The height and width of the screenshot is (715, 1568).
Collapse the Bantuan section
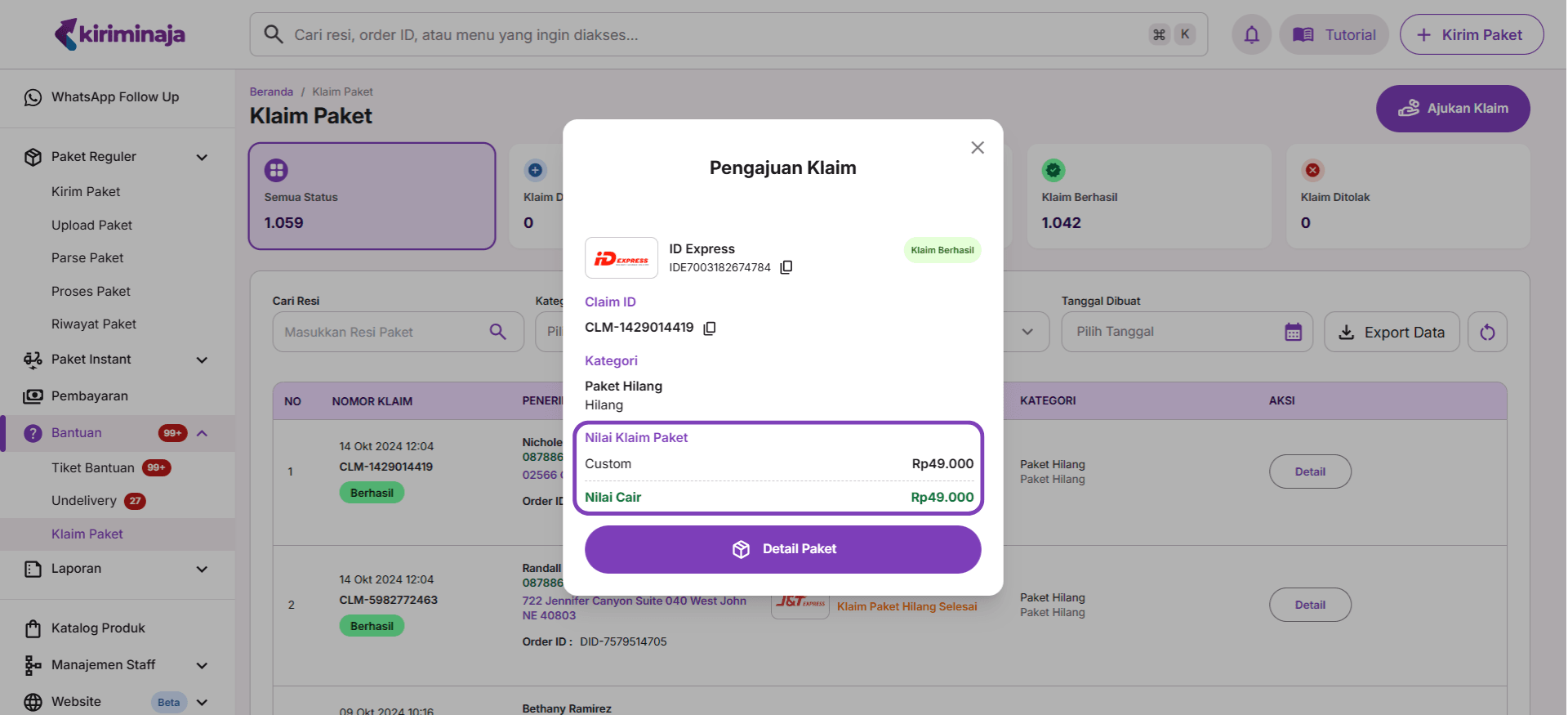tap(202, 433)
